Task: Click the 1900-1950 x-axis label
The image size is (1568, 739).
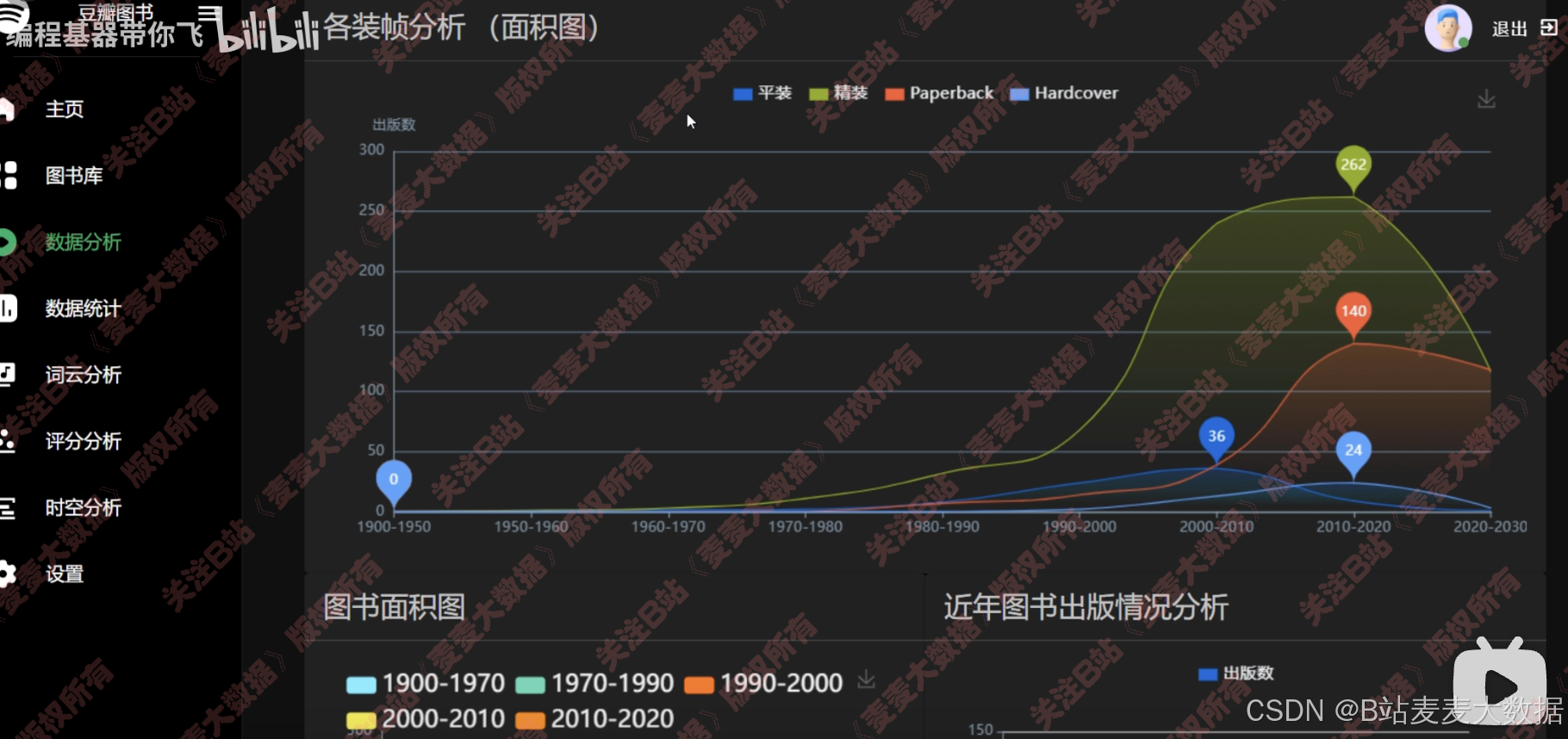Action: tap(394, 526)
